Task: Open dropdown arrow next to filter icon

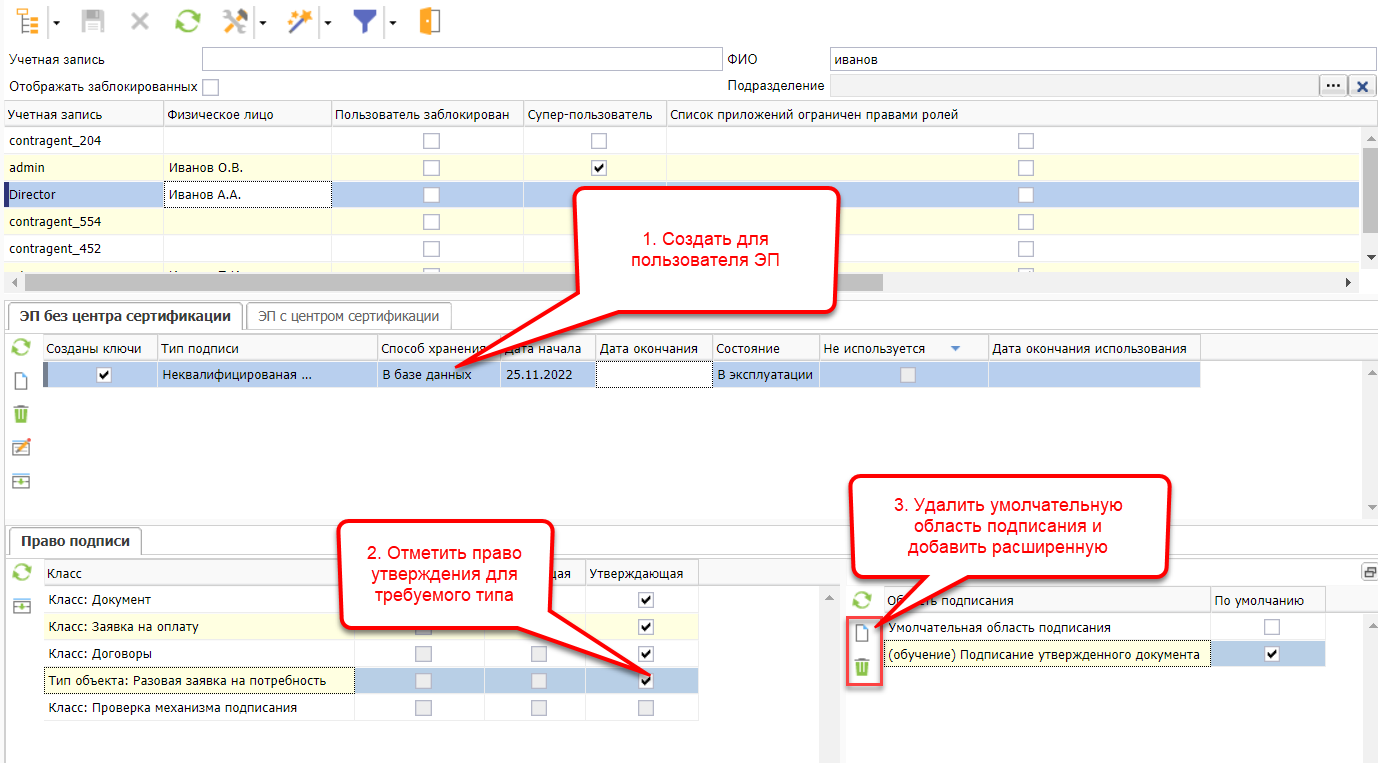Action: click(x=392, y=22)
